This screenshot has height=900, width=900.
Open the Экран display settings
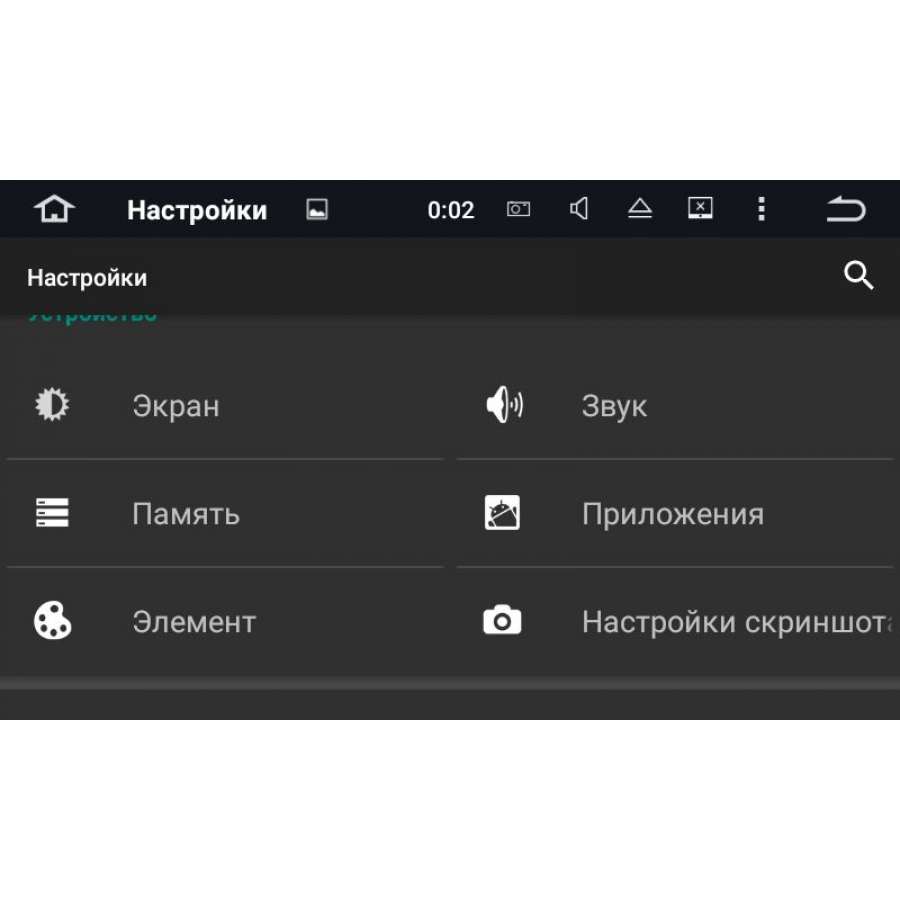click(225, 406)
